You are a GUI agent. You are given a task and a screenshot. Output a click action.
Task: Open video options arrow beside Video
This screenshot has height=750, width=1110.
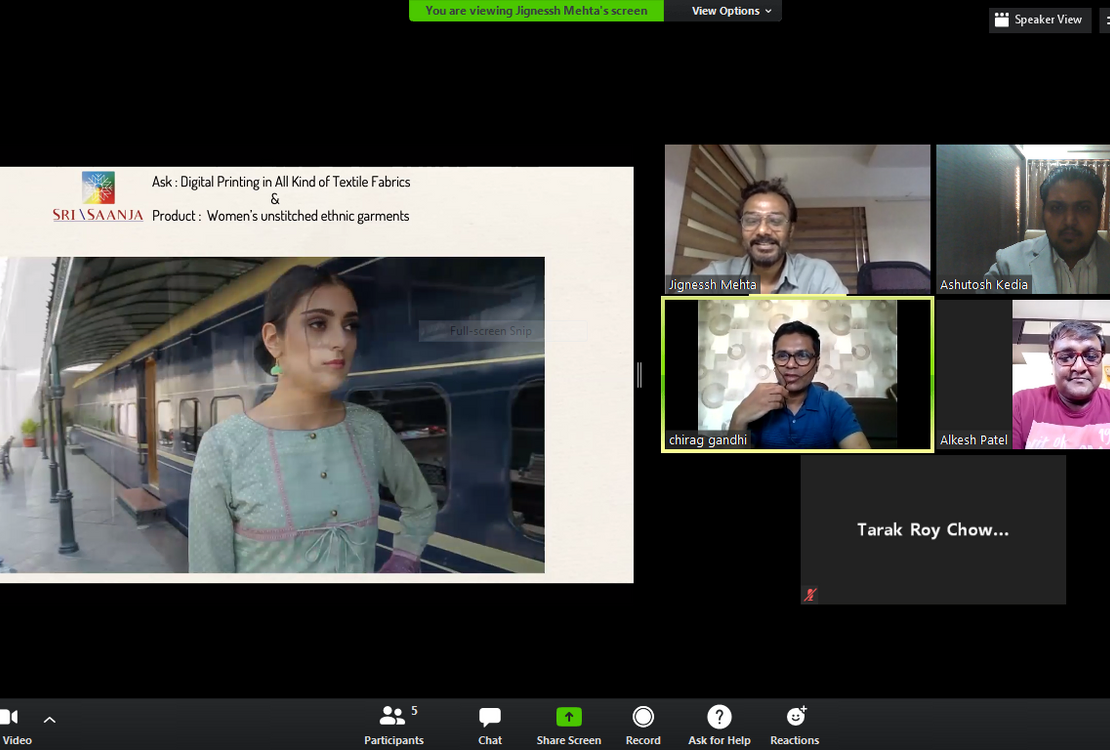click(49, 719)
